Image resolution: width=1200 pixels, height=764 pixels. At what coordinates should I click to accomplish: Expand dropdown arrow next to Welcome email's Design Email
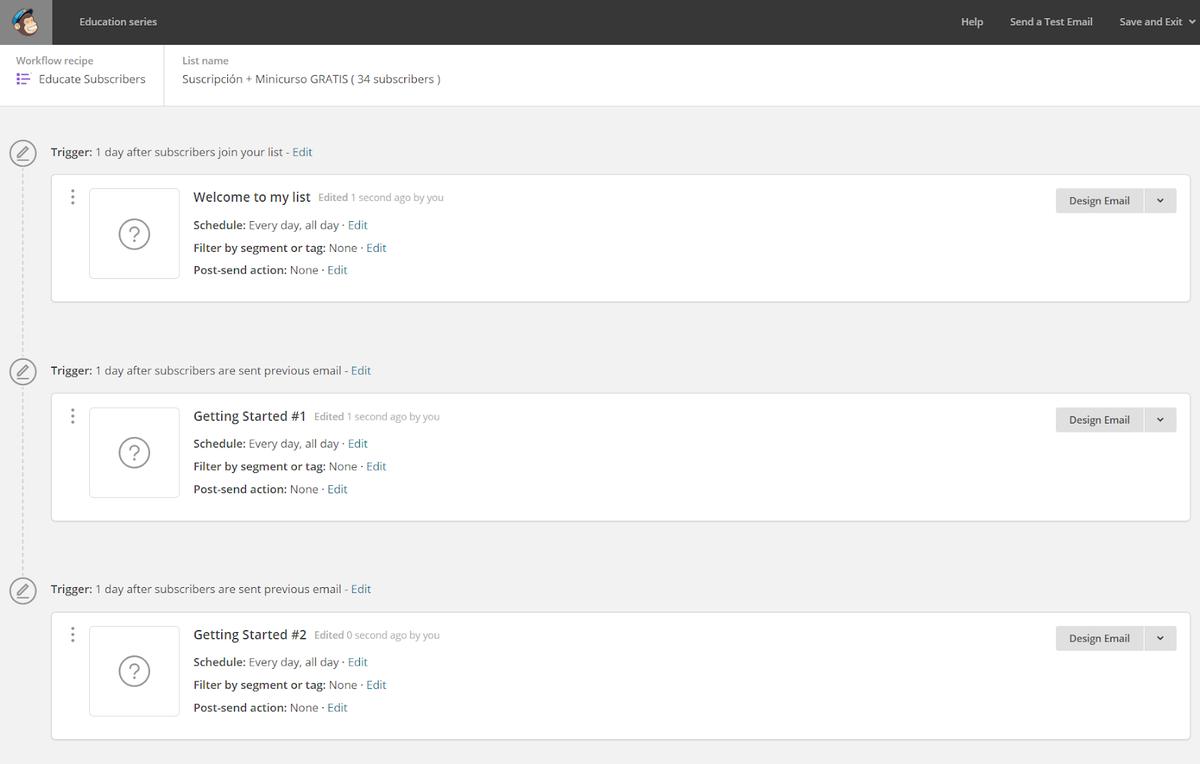(x=1160, y=201)
